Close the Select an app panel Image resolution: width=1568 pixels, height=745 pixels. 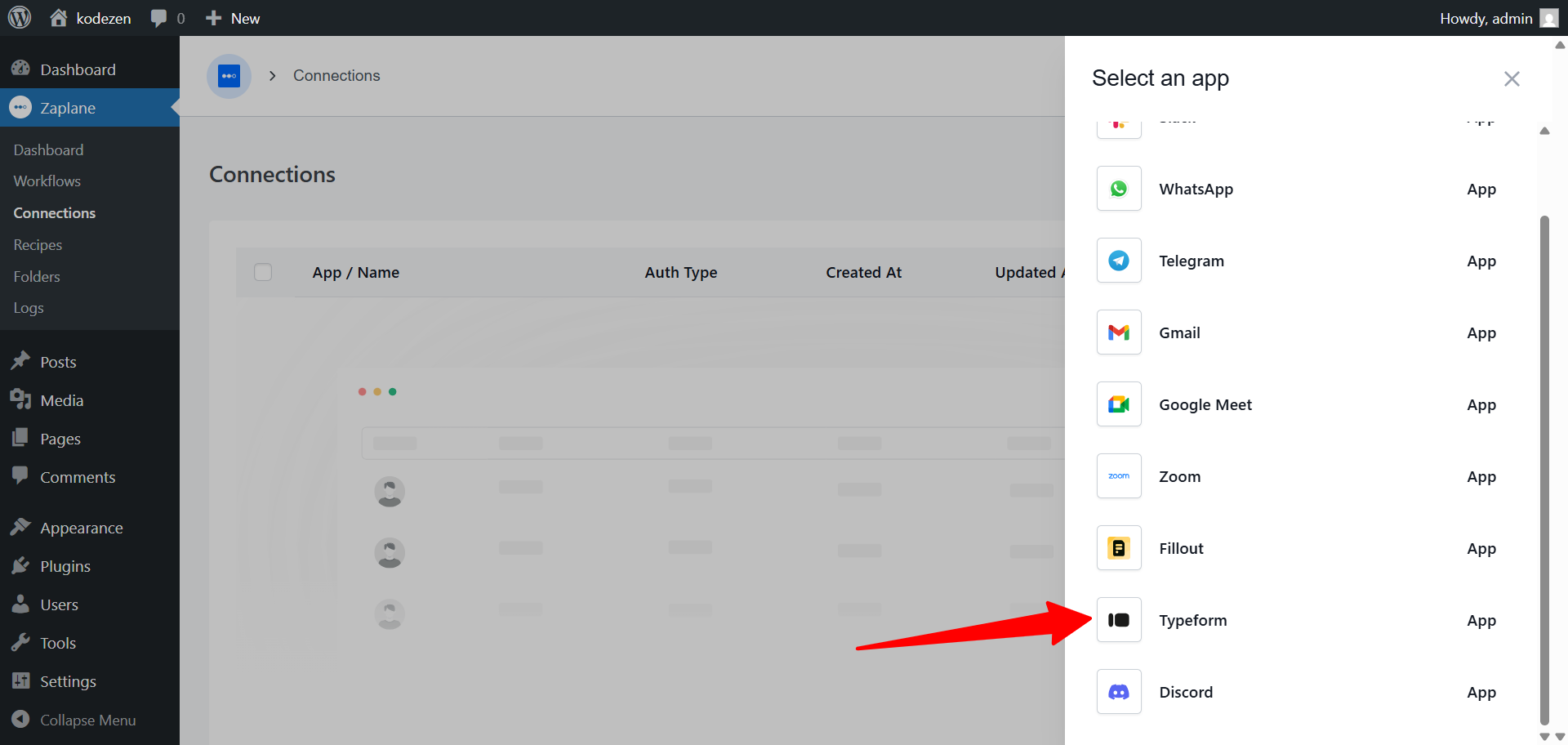click(x=1512, y=78)
